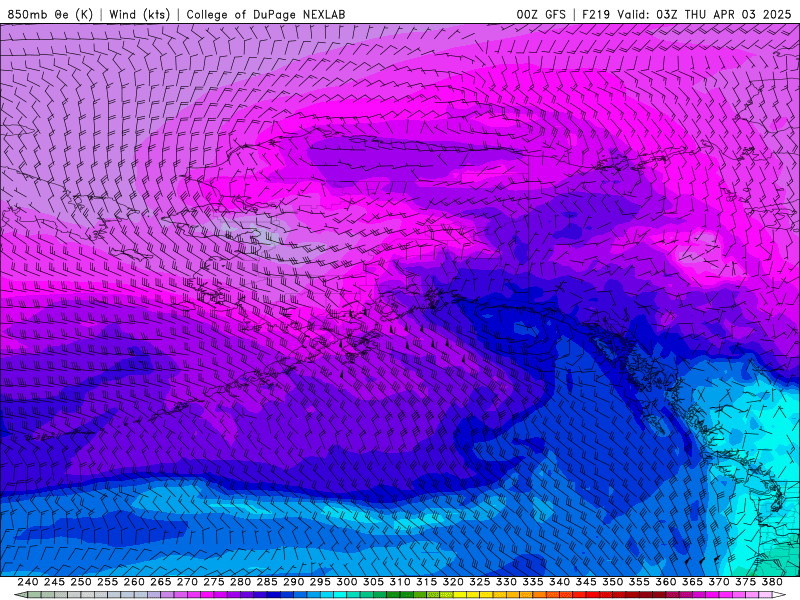Screen dimensions: 800x600
Task: Click the 250 value on the color scale
Action: 81,582
